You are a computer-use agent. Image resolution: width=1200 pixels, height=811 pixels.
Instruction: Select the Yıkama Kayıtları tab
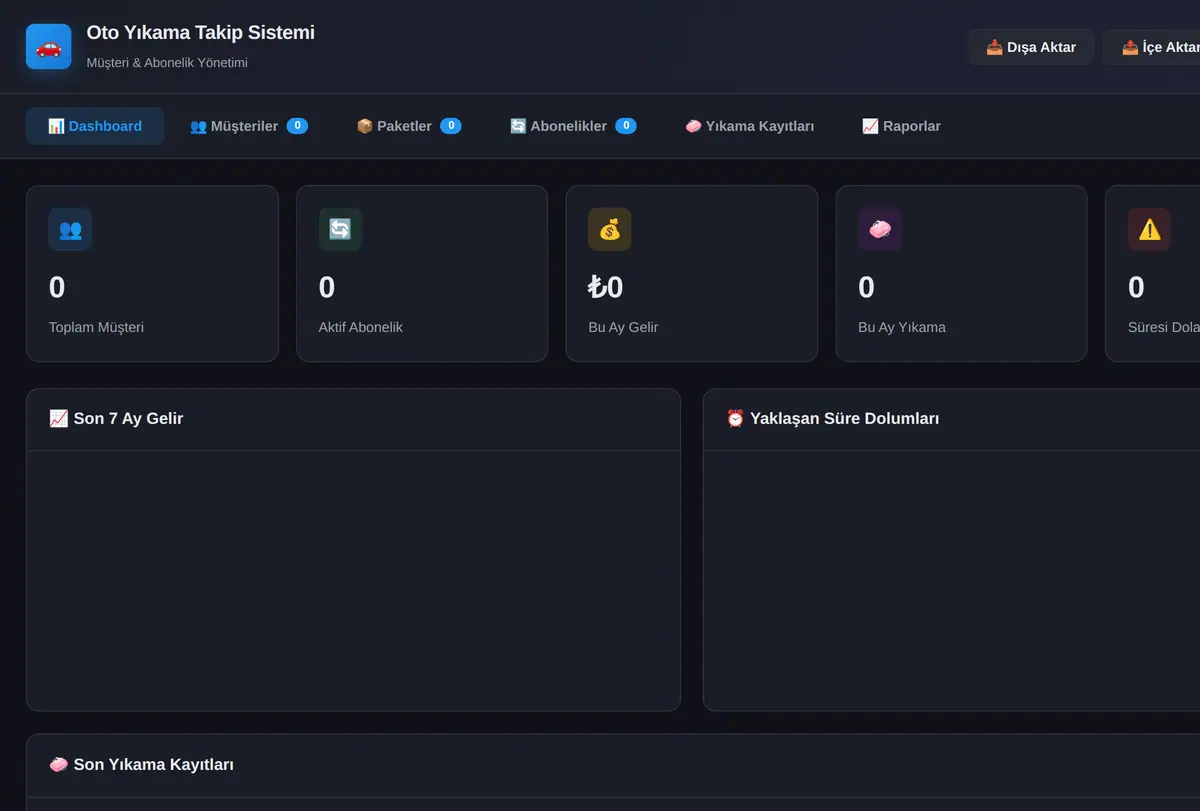pyautogui.click(x=749, y=126)
